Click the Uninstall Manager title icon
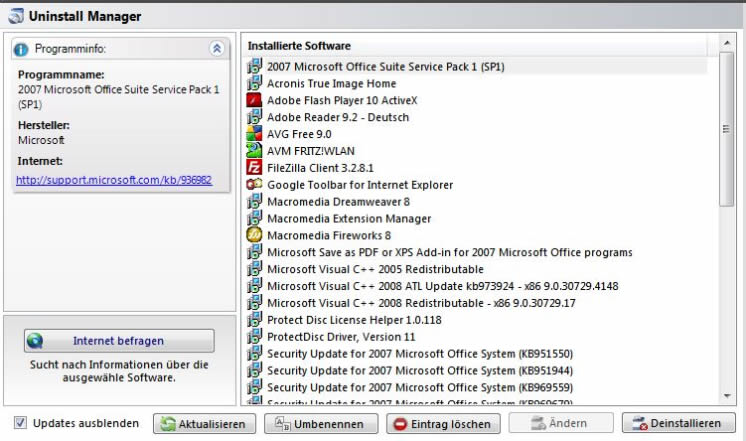Viewport: 746px width, 441px height. pos(15,16)
